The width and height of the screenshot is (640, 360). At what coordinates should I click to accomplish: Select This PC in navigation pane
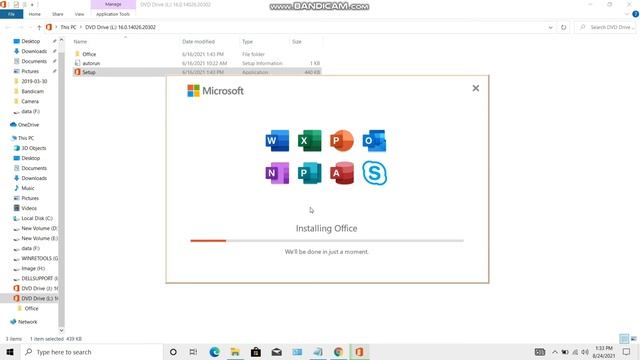tap(26, 138)
